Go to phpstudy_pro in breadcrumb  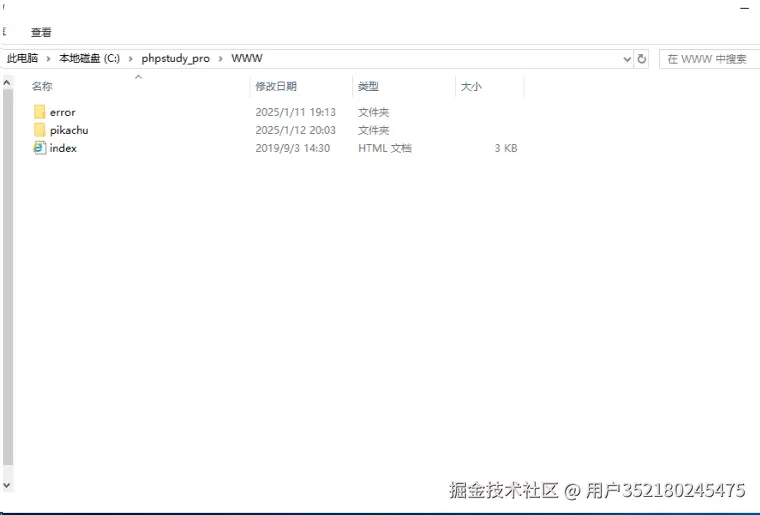[x=175, y=58]
